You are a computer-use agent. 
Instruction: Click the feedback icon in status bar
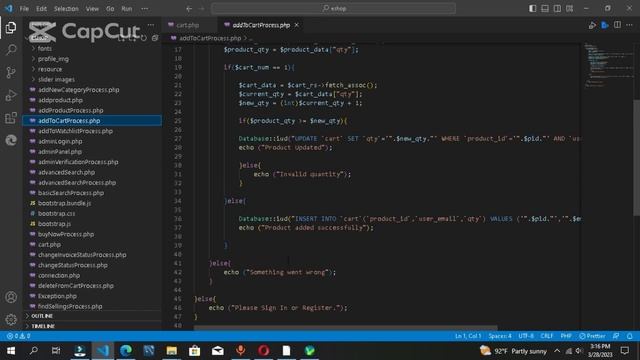pyautogui.click(x=616, y=336)
